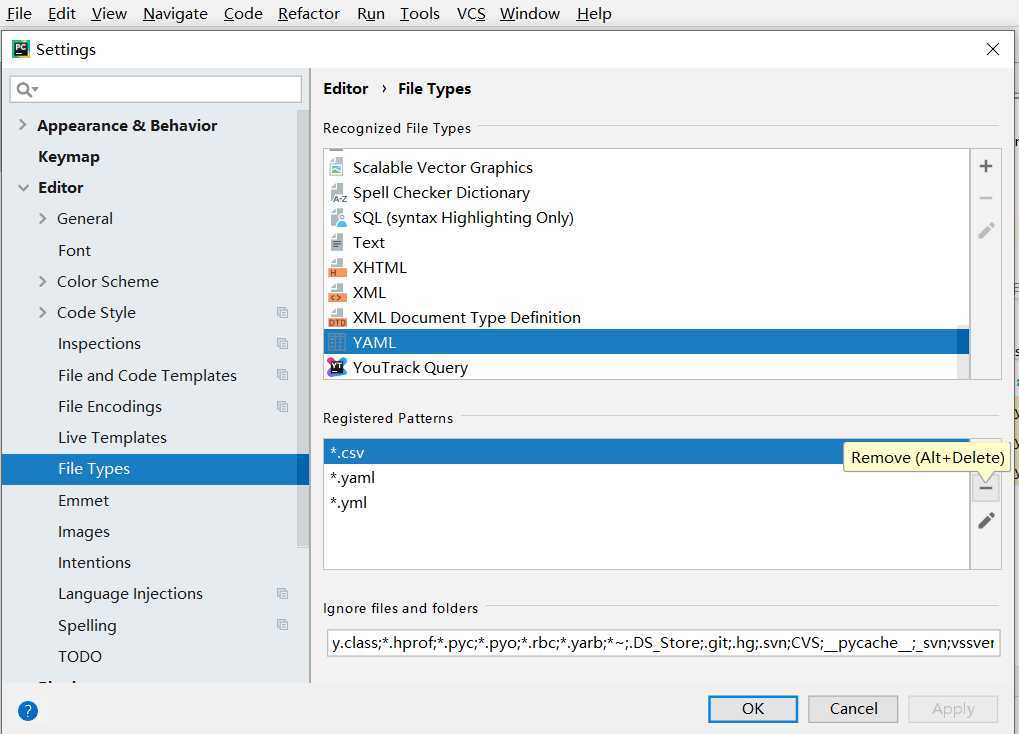Screen dimensions: 1019x734
Task: Click the SQL file type icon
Action: click(338, 218)
